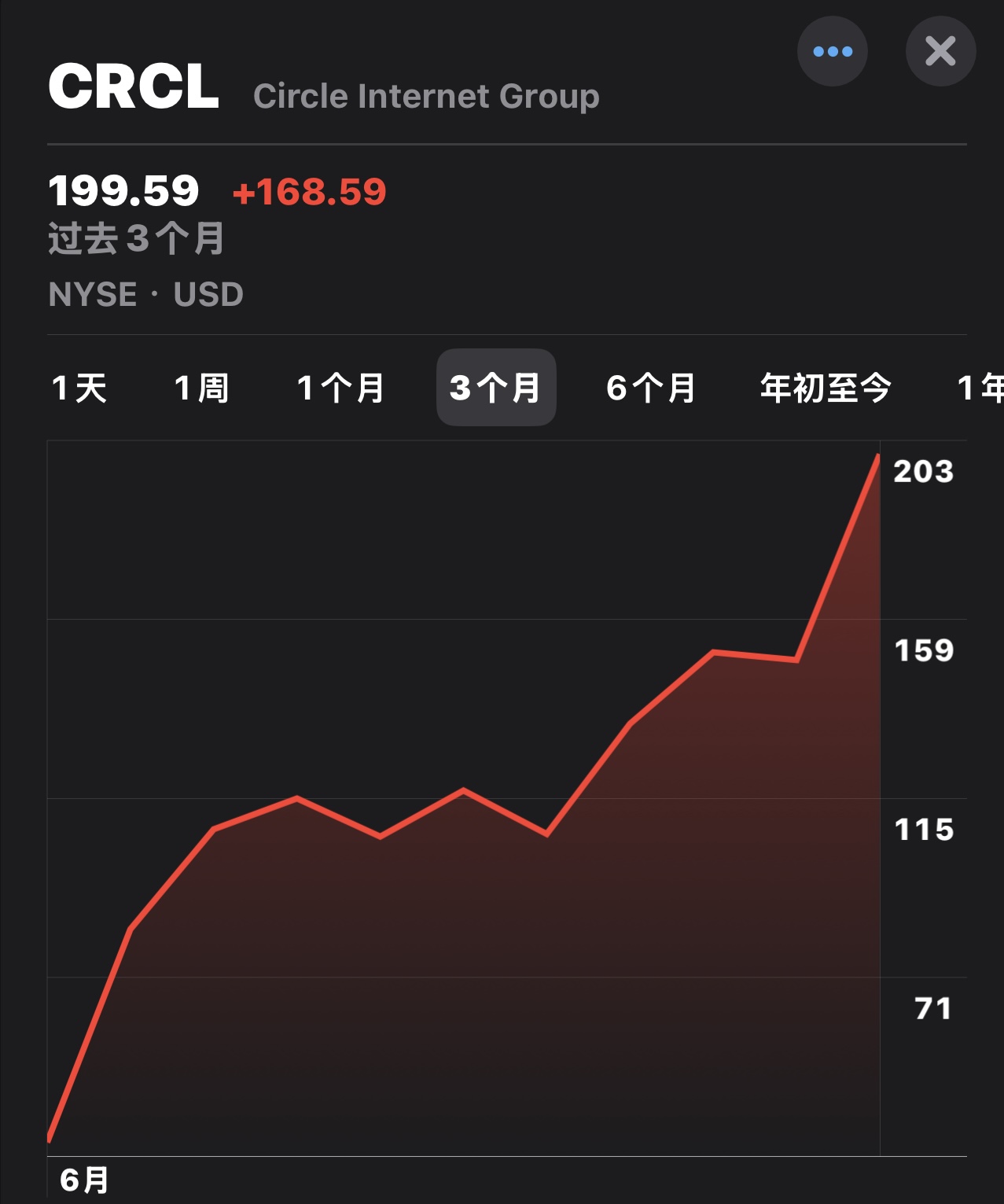
Task: Choose the 3个月 range tab
Action: [x=496, y=387]
